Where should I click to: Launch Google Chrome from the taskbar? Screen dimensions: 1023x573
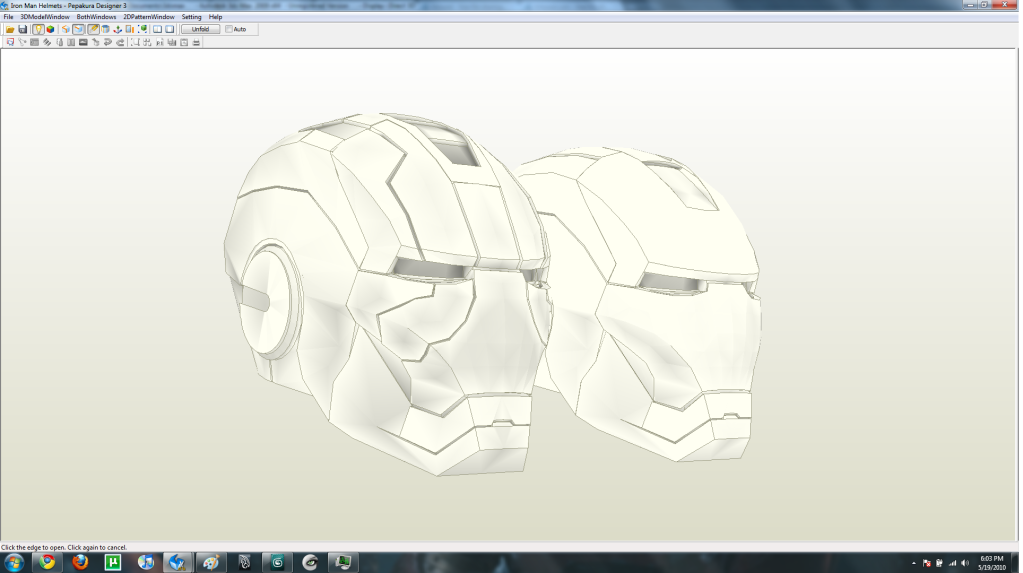click(47, 562)
